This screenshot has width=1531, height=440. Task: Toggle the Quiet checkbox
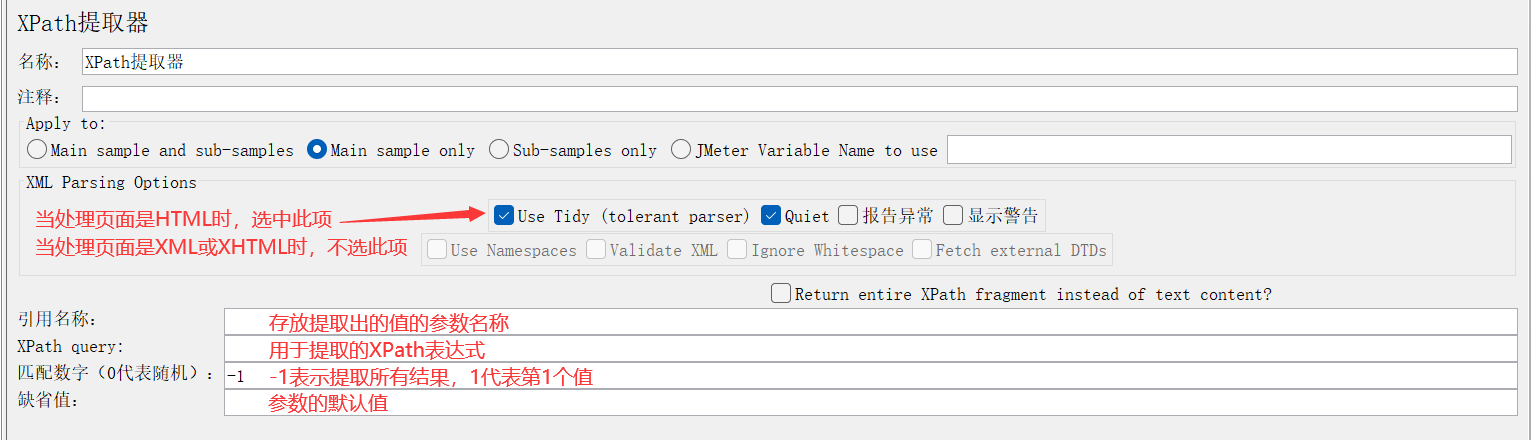(x=770, y=216)
